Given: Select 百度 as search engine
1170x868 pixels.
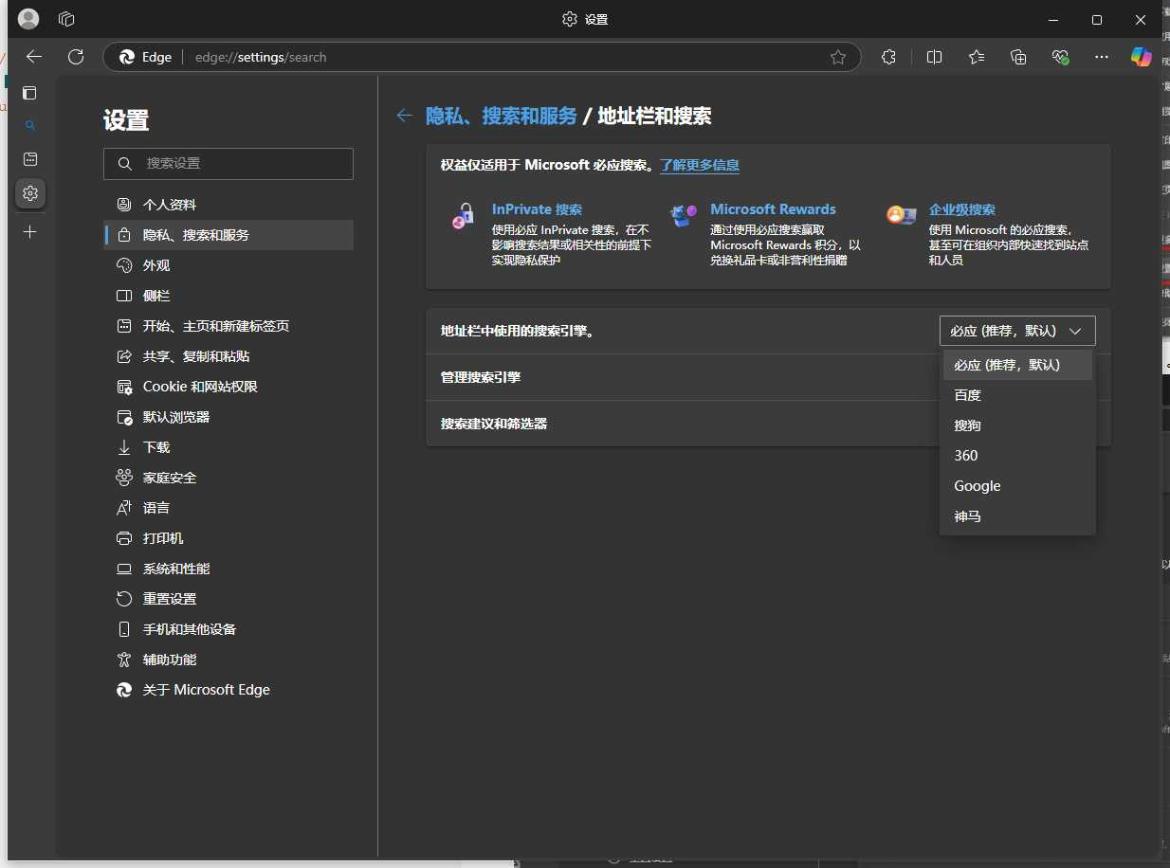Looking at the screenshot, I should click(x=1017, y=396).
